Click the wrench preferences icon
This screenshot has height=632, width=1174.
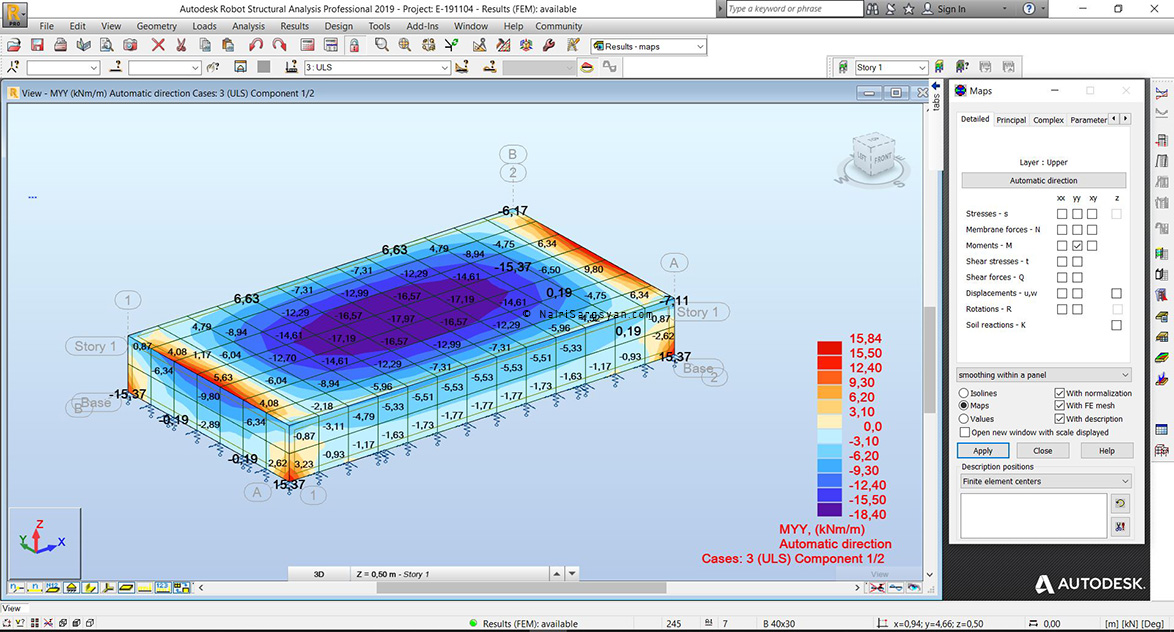[549, 46]
